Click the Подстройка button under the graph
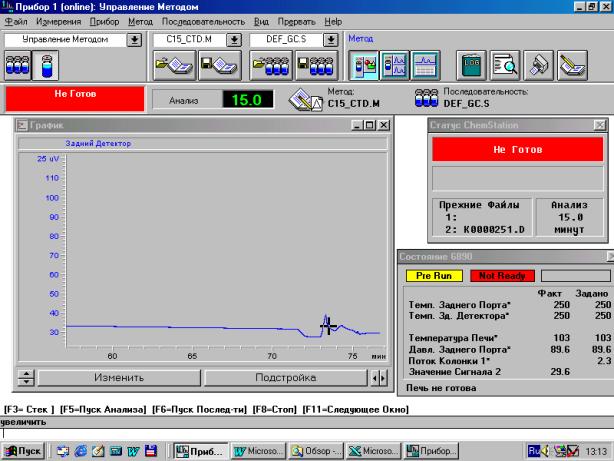 pyautogui.click(x=285, y=378)
